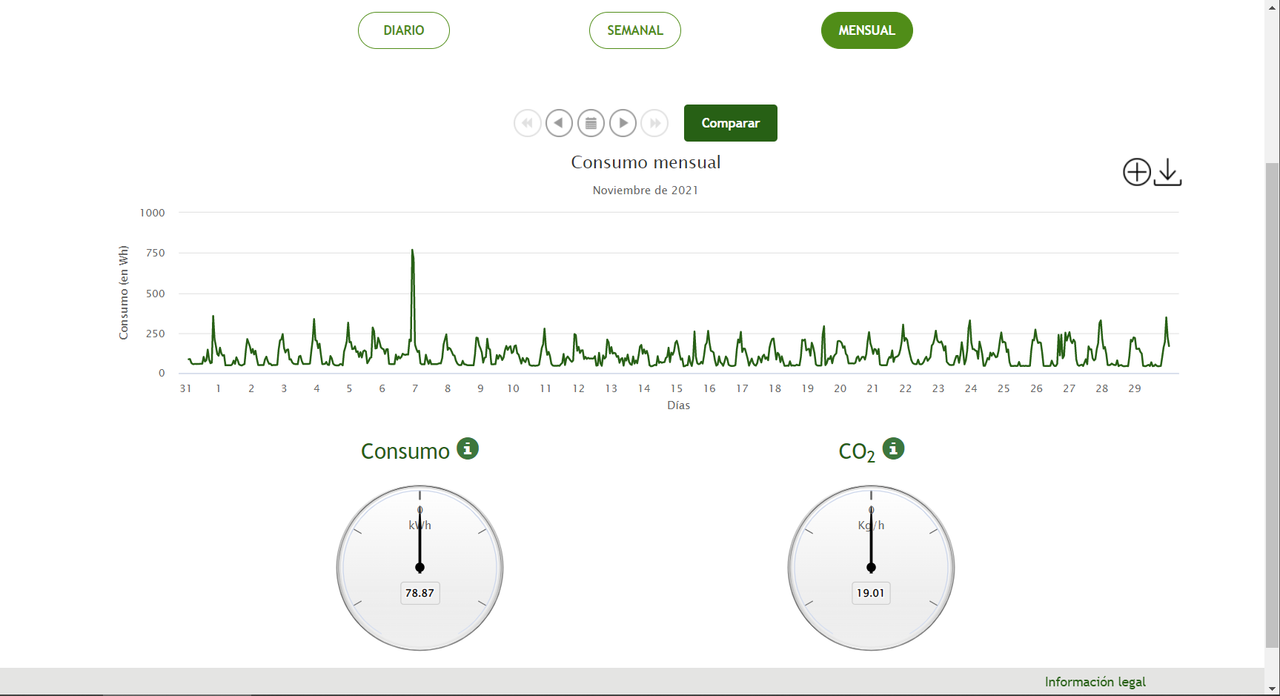Click the CO2 Kg/h gauge dial
This screenshot has width=1280, height=696.
tap(871, 568)
